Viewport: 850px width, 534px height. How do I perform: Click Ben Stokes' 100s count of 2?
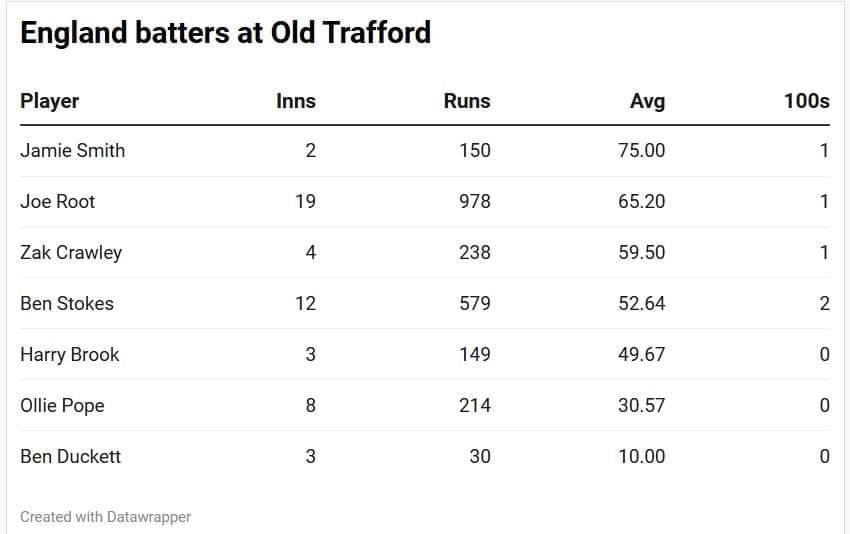click(824, 303)
